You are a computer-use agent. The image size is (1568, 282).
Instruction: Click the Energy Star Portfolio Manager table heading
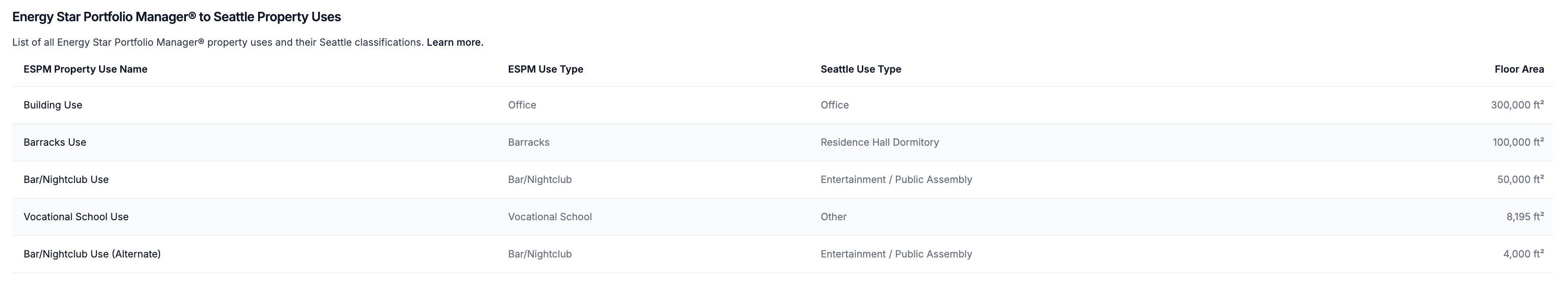[177, 17]
